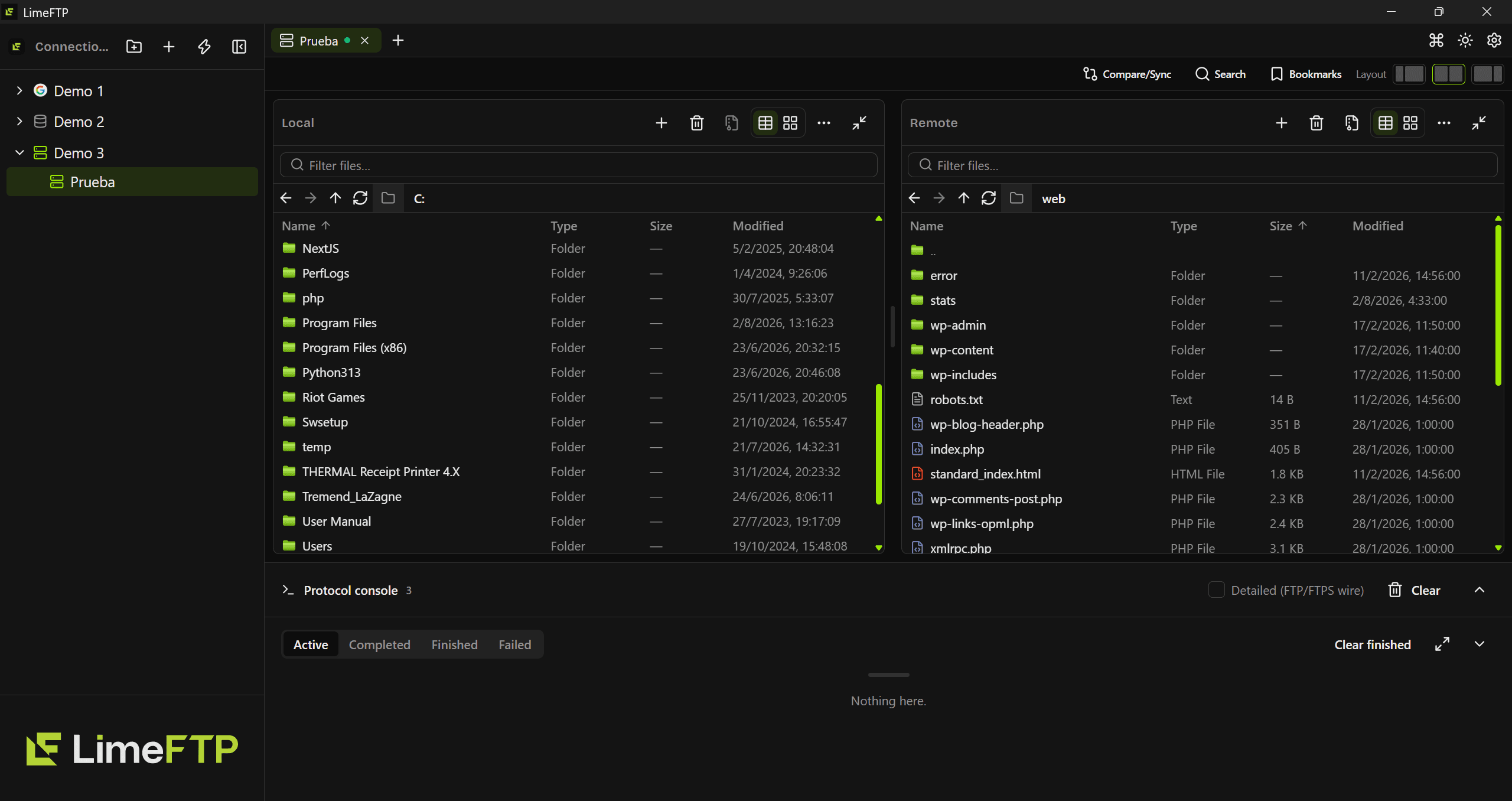Viewport: 1512px width, 801px height.
Task: Open more options menu in Remote pane
Action: 1444,123
